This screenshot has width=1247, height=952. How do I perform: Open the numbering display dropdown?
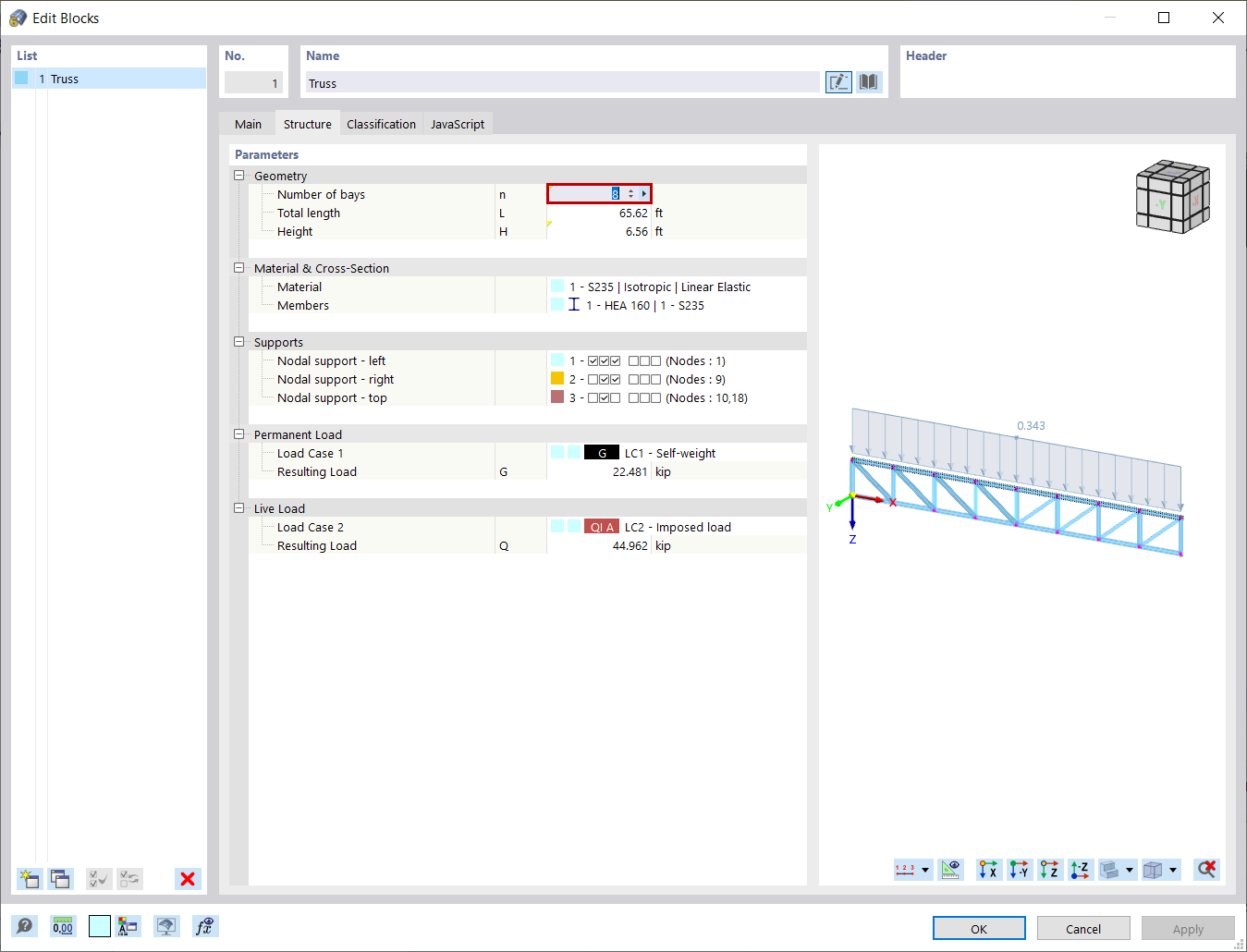pyautogui.click(x=924, y=870)
